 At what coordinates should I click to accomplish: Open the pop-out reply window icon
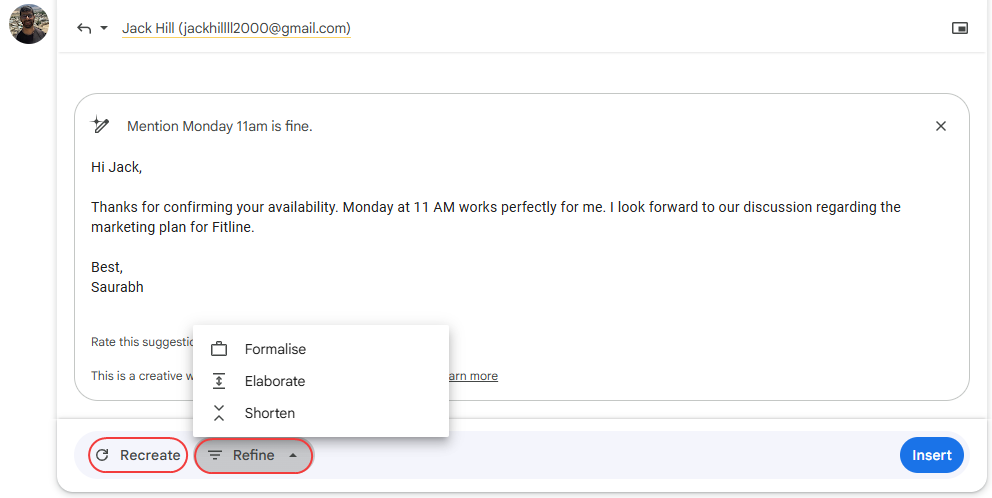[960, 28]
